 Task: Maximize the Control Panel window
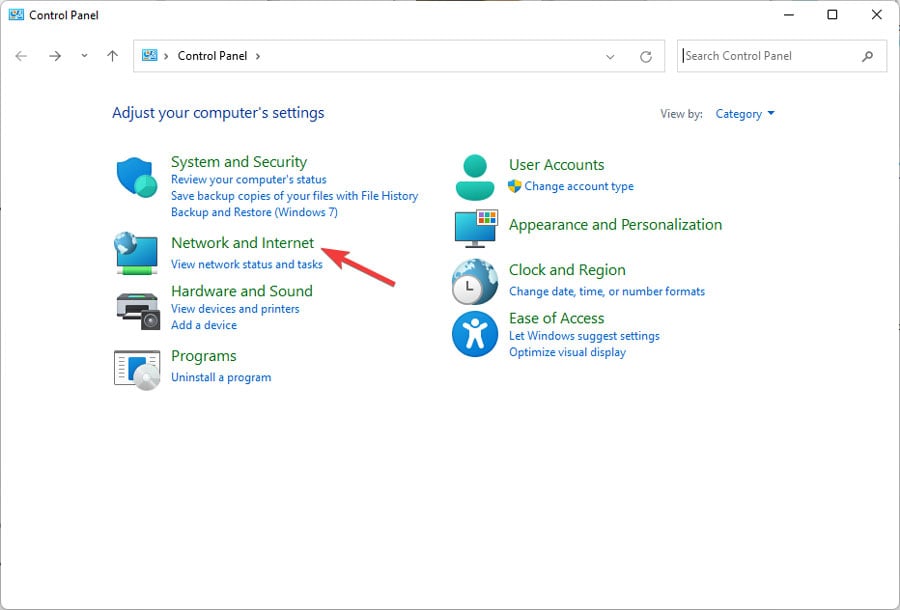tap(832, 15)
